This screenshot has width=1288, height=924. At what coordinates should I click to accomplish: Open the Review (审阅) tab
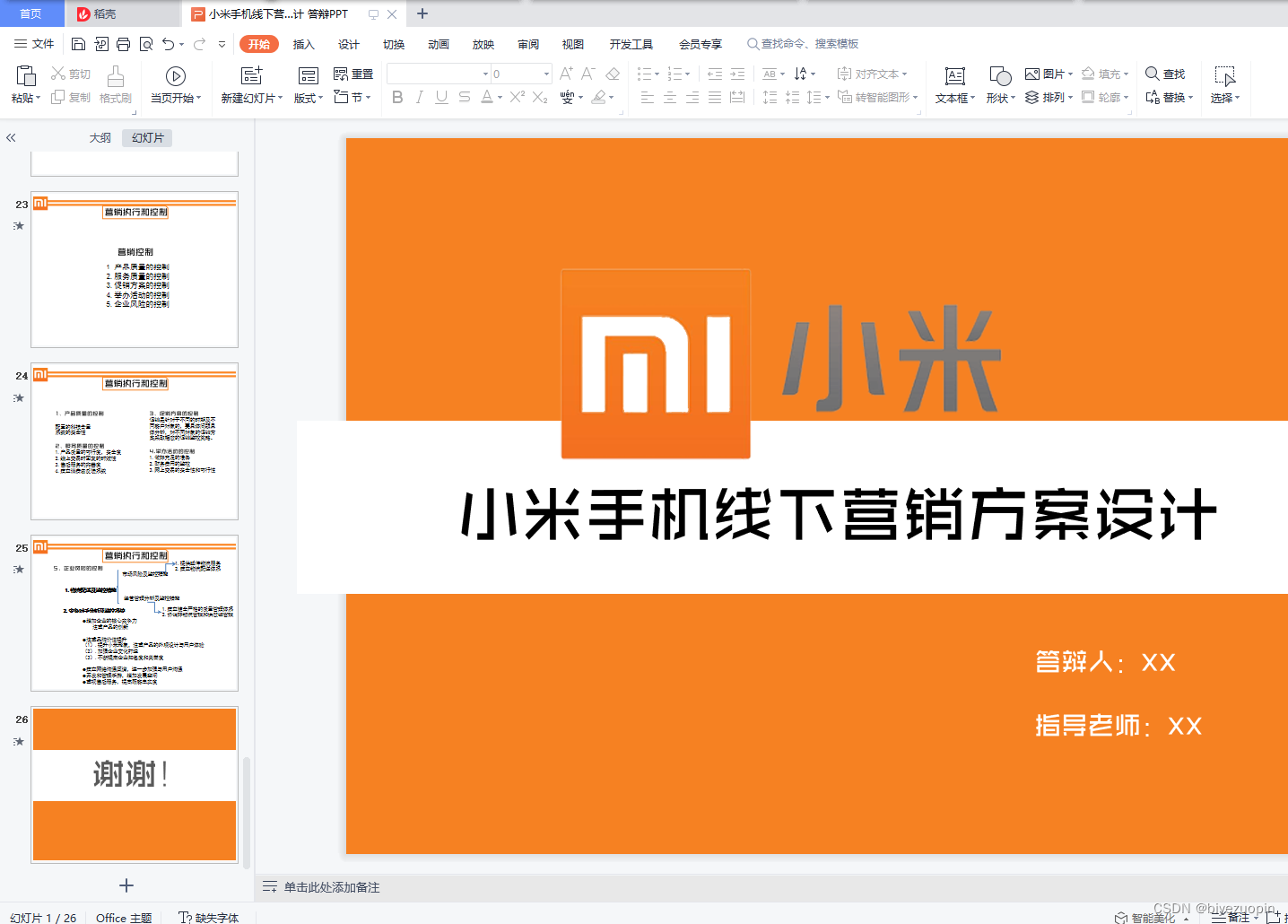click(x=528, y=44)
